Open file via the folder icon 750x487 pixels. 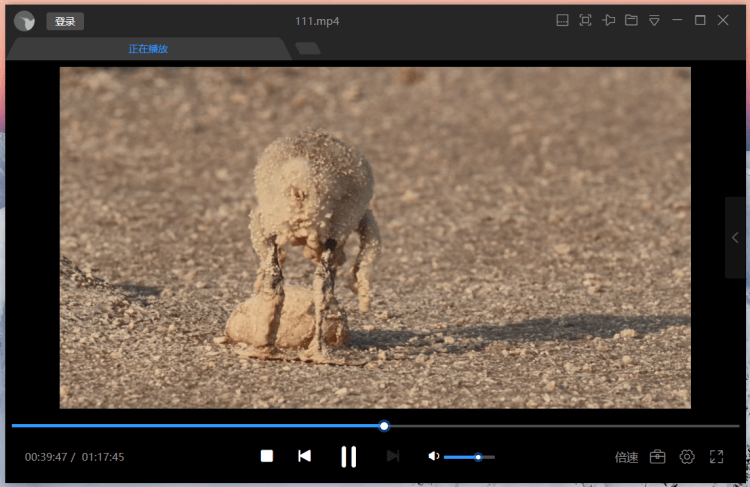coord(631,20)
